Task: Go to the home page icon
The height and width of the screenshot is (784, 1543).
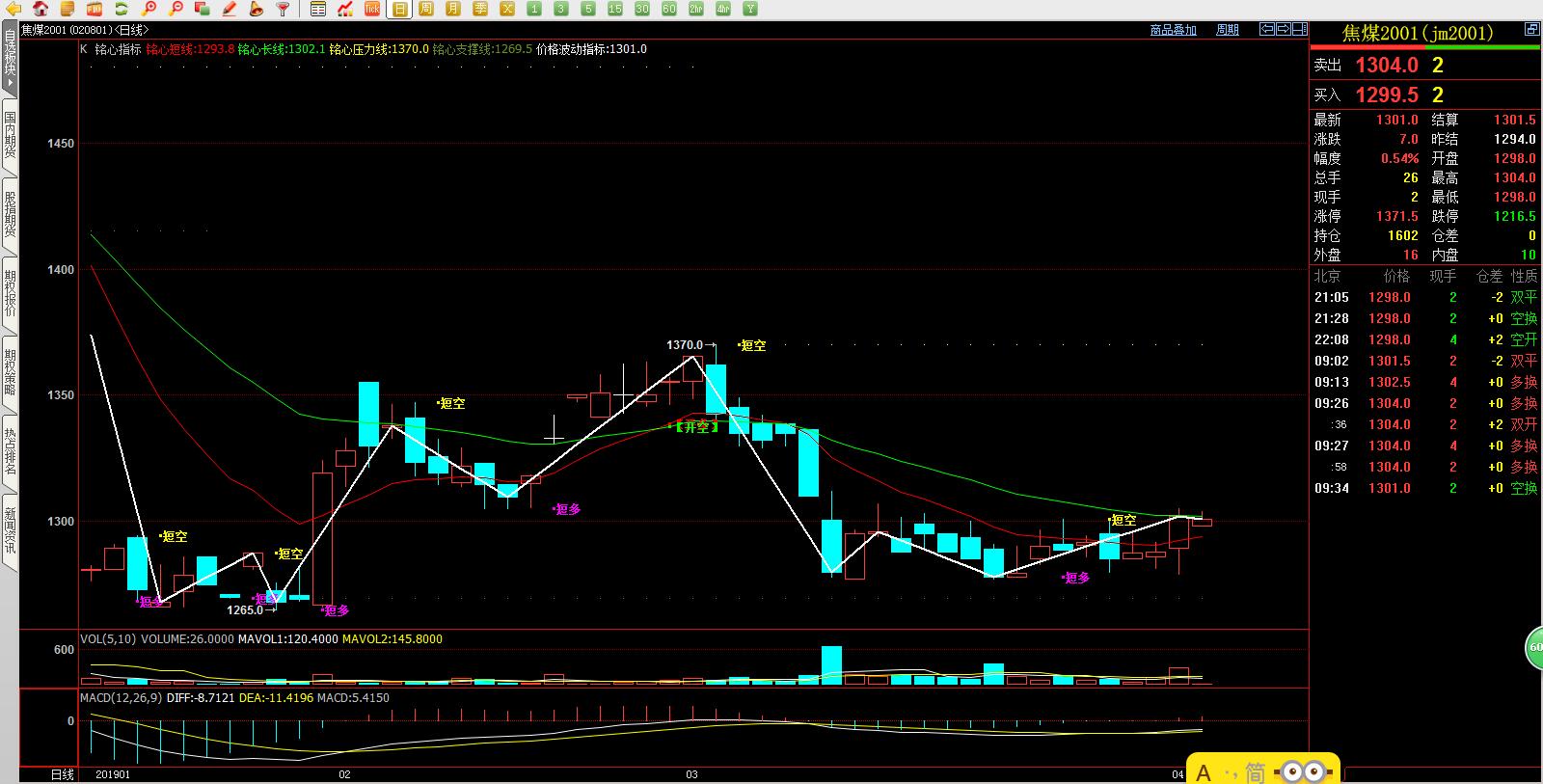Action: point(41,9)
